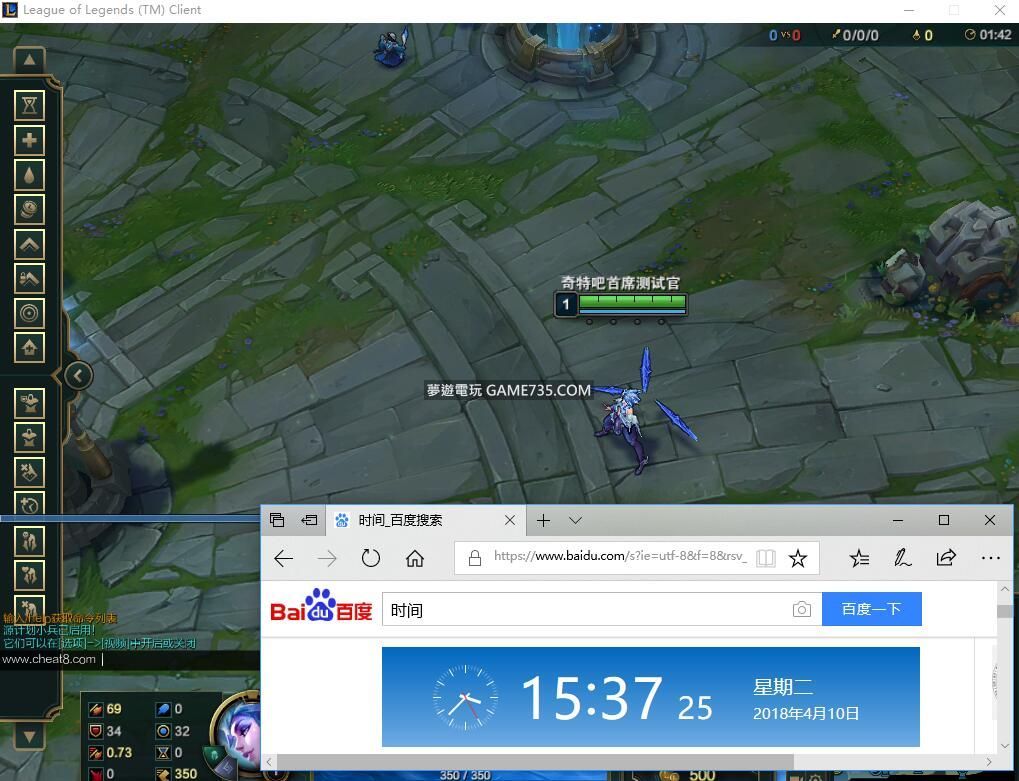
Task: Click the dummy-with-flag spawn icon
Action: pyautogui.click(x=29, y=403)
